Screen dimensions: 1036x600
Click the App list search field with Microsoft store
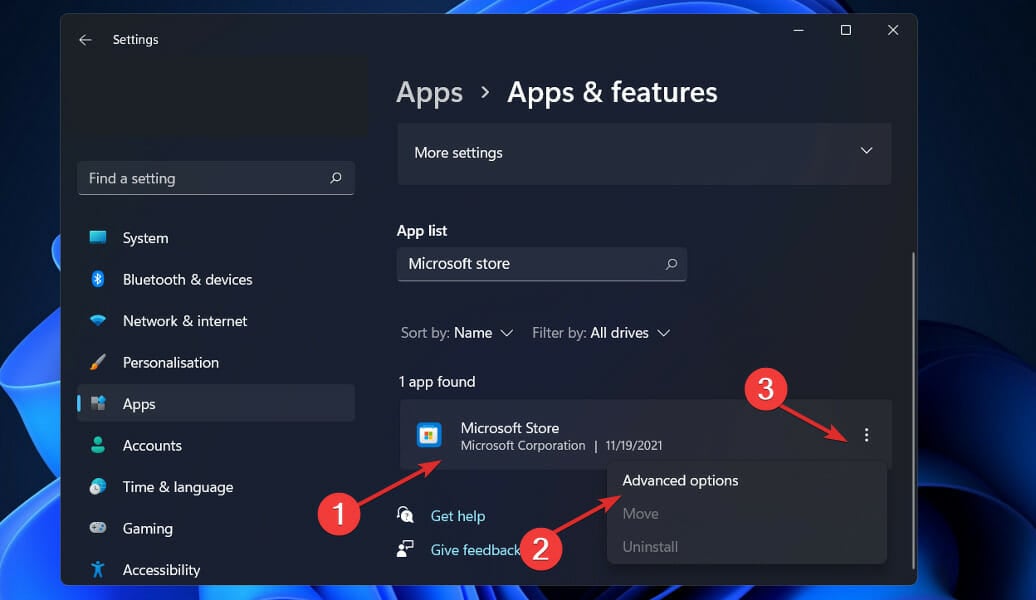542,264
